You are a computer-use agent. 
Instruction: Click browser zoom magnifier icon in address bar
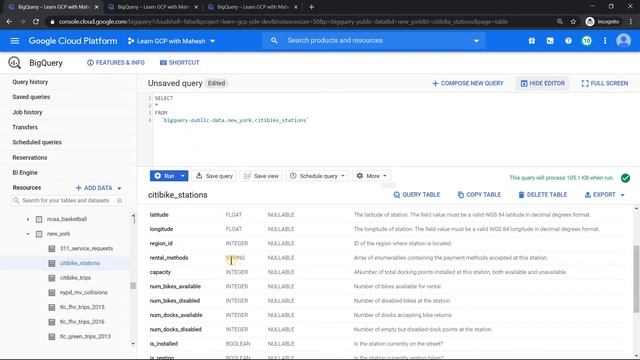(560, 22)
